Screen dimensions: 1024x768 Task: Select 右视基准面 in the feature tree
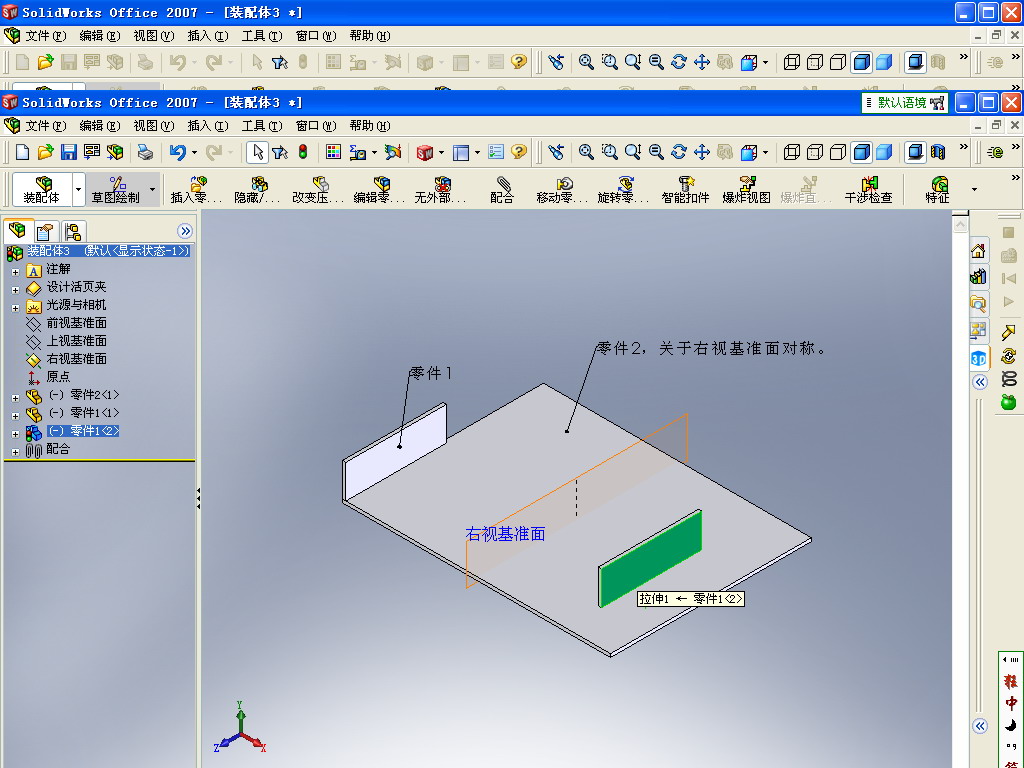pyautogui.click(x=76, y=359)
